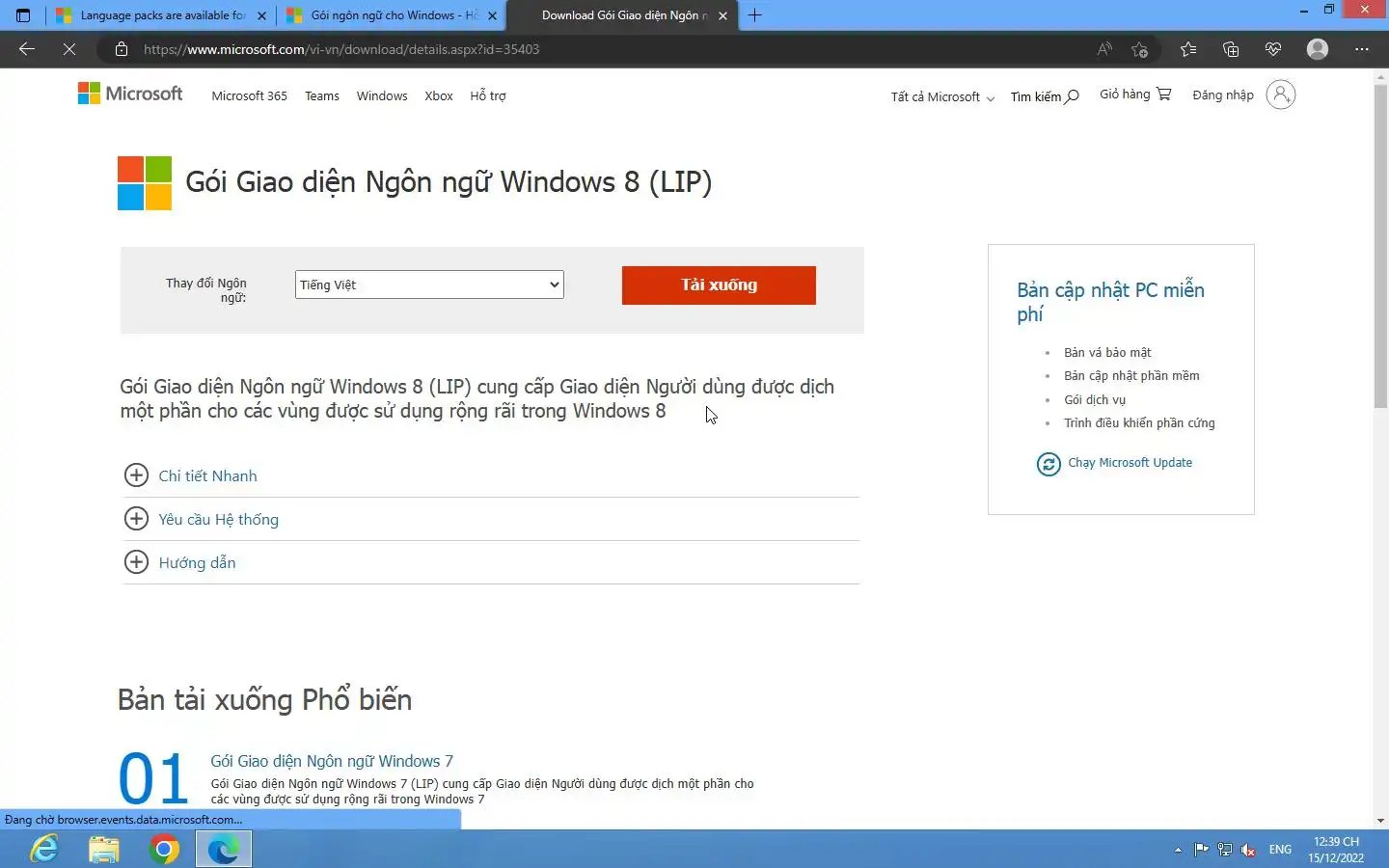Open Teams in the nav menu
This screenshot has height=868, width=1389.
[322, 95]
